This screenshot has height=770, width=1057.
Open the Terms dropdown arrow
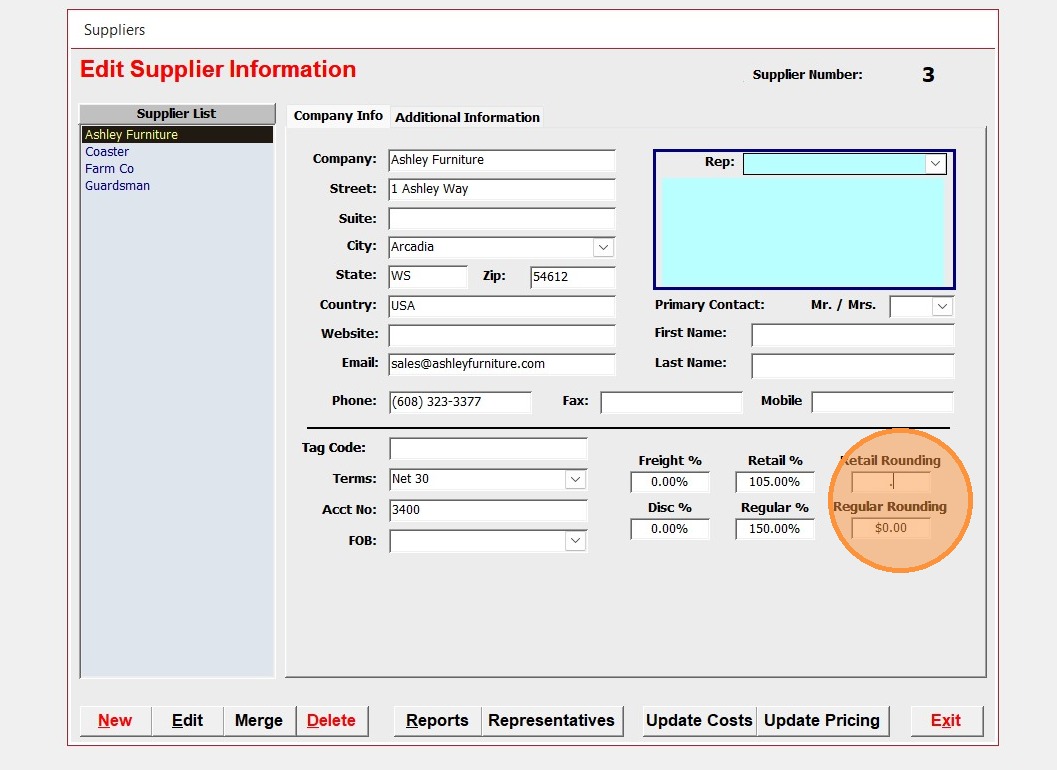575,480
